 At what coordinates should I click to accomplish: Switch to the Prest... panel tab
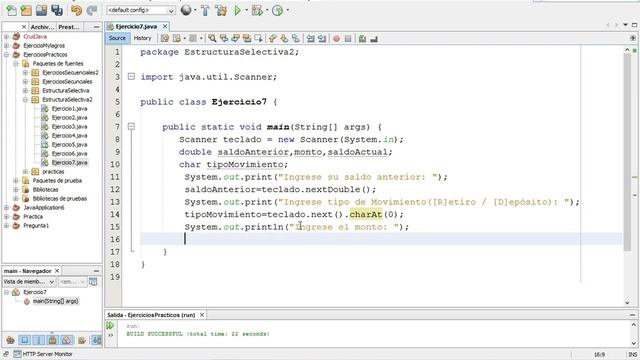point(69,27)
